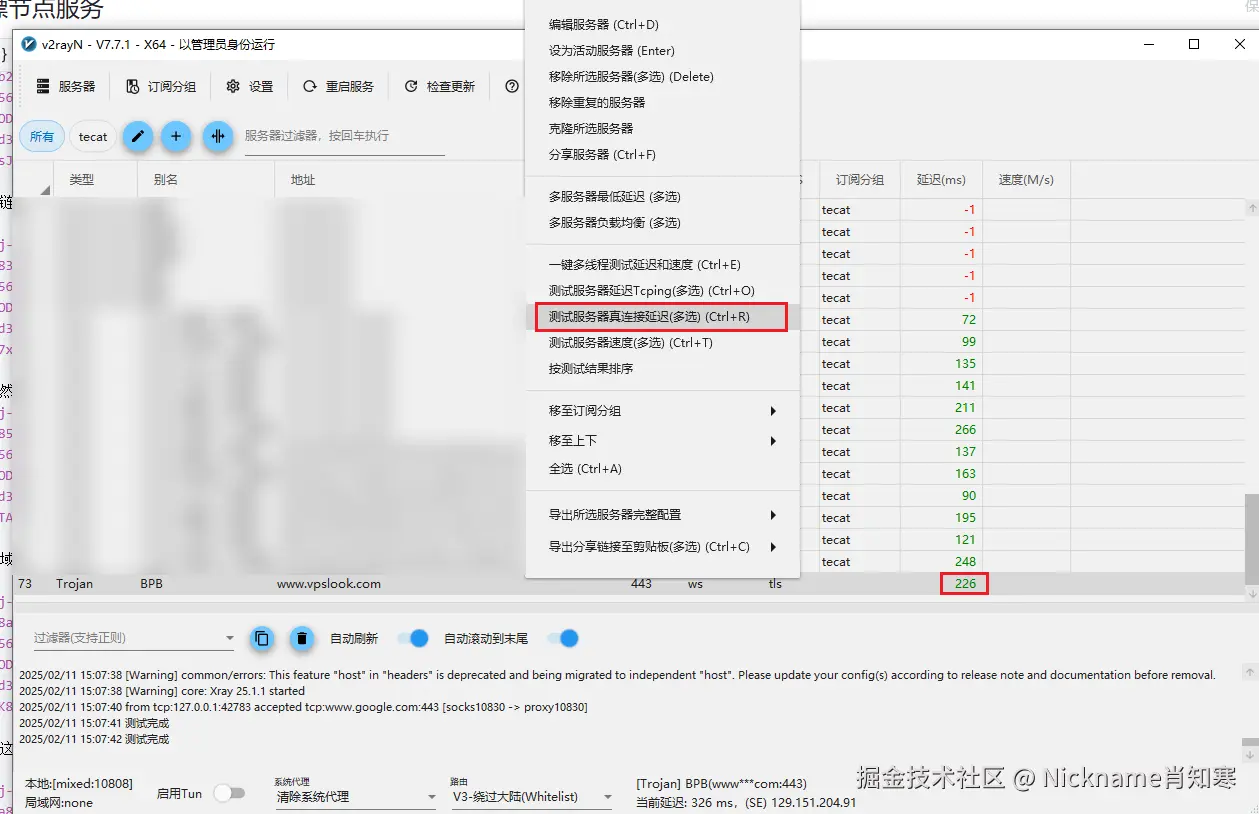This screenshot has height=814, width=1259.
Task: Click the blue plus add subscription icon
Action: click(177, 136)
